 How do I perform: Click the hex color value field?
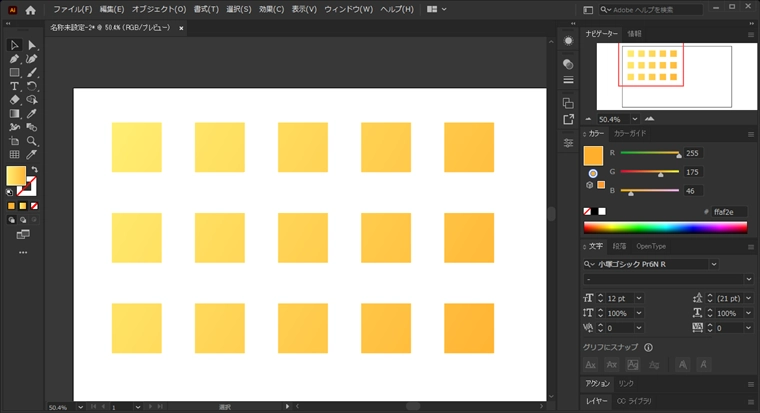click(x=729, y=212)
